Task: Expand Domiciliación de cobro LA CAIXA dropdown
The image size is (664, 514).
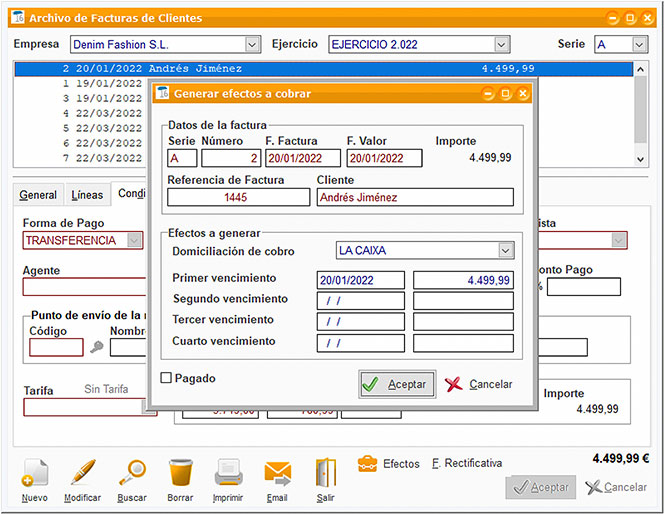Action: [x=506, y=250]
